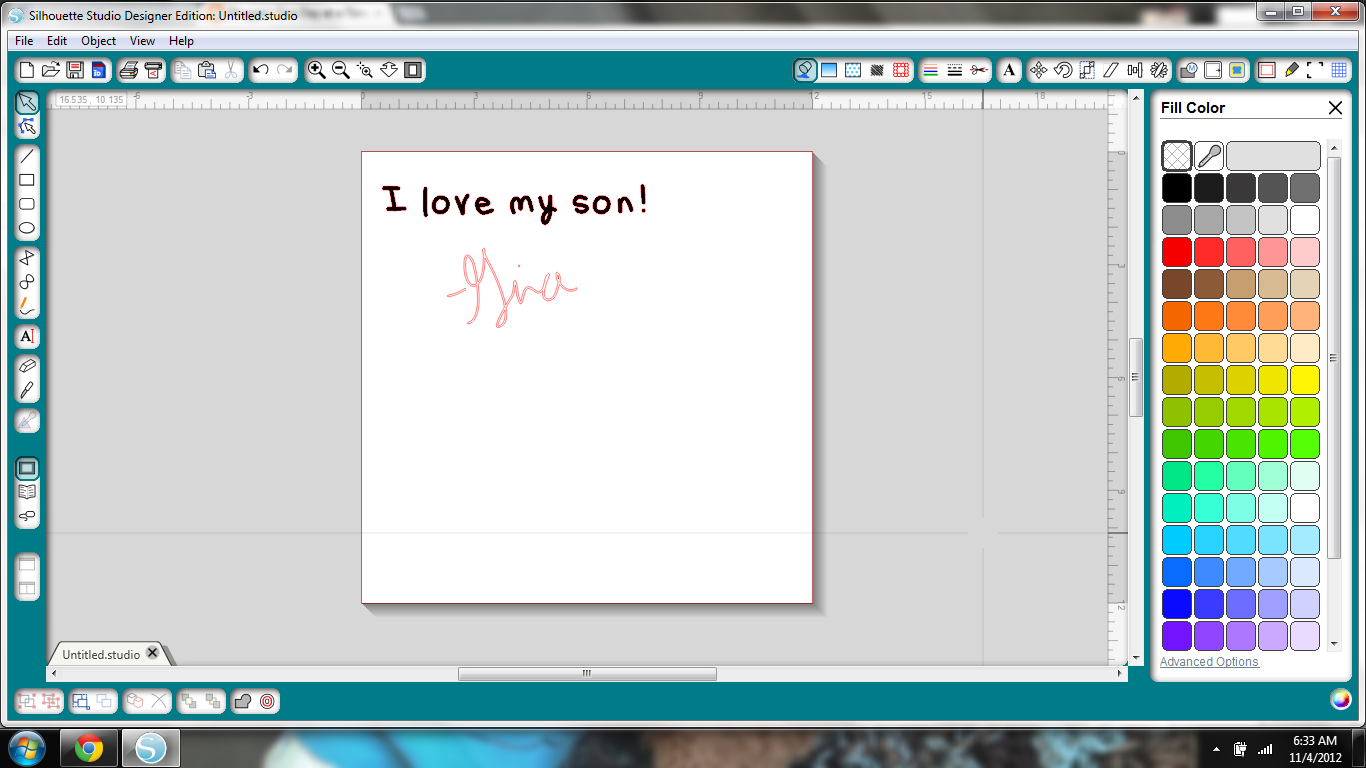Click the Advanced Options link

[x=1209, y=662]
